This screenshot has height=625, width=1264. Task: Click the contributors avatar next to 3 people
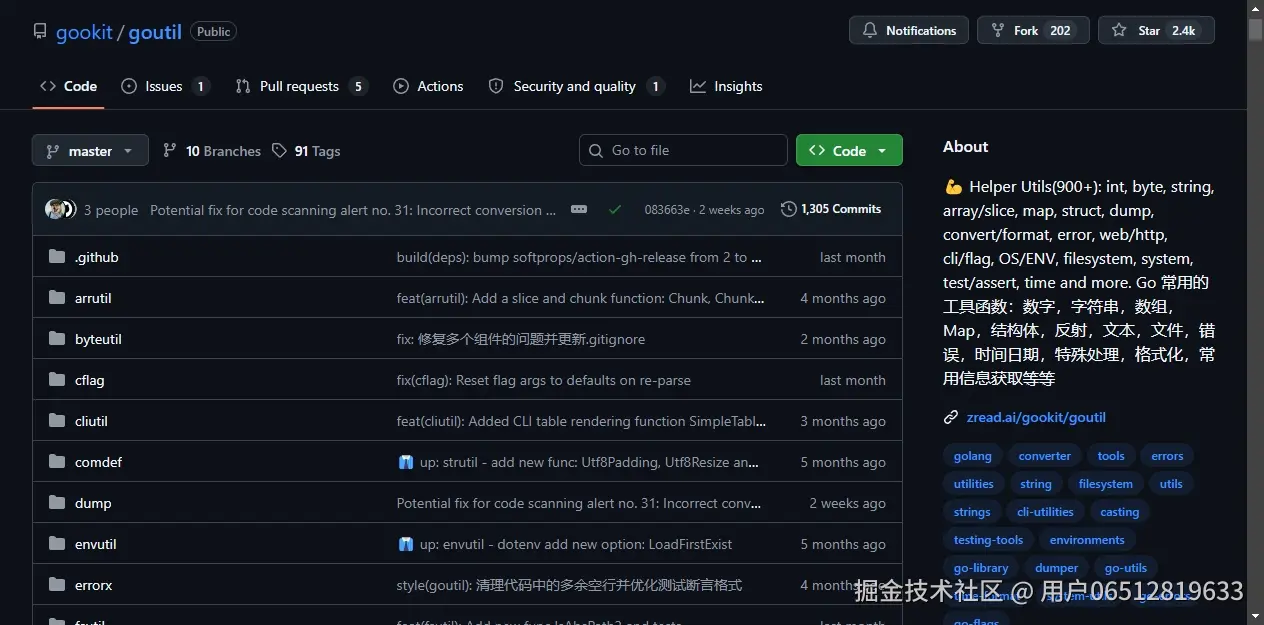pos(59,209)
